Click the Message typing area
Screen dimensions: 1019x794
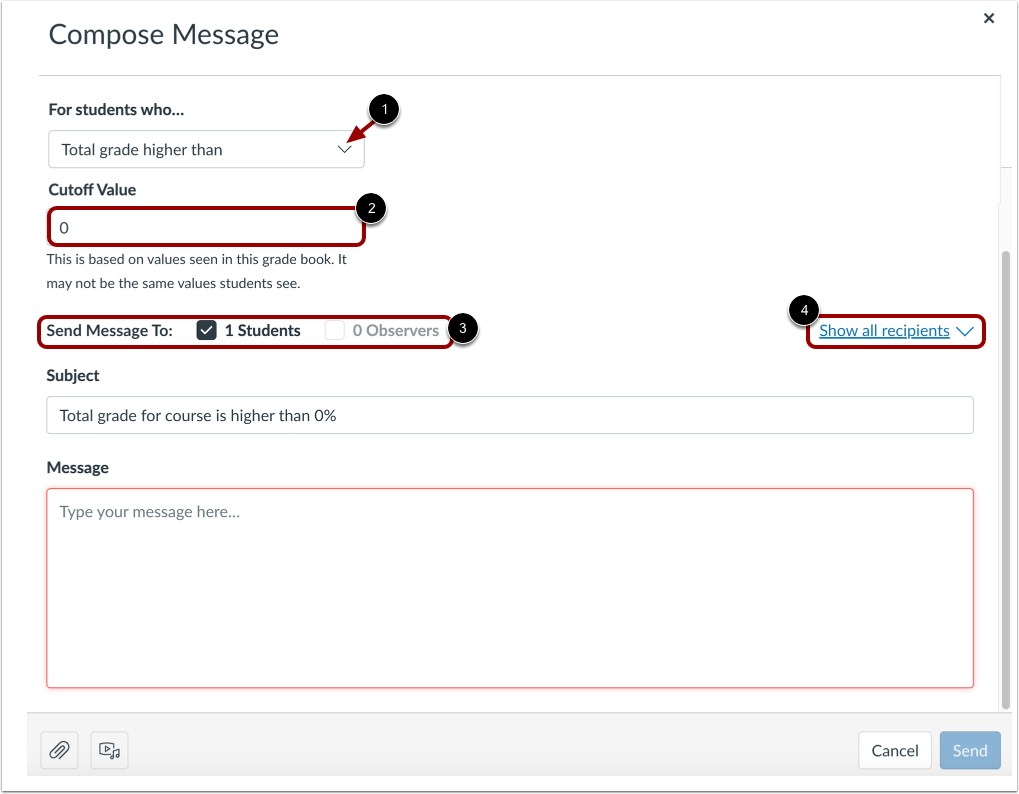point(509,587)
